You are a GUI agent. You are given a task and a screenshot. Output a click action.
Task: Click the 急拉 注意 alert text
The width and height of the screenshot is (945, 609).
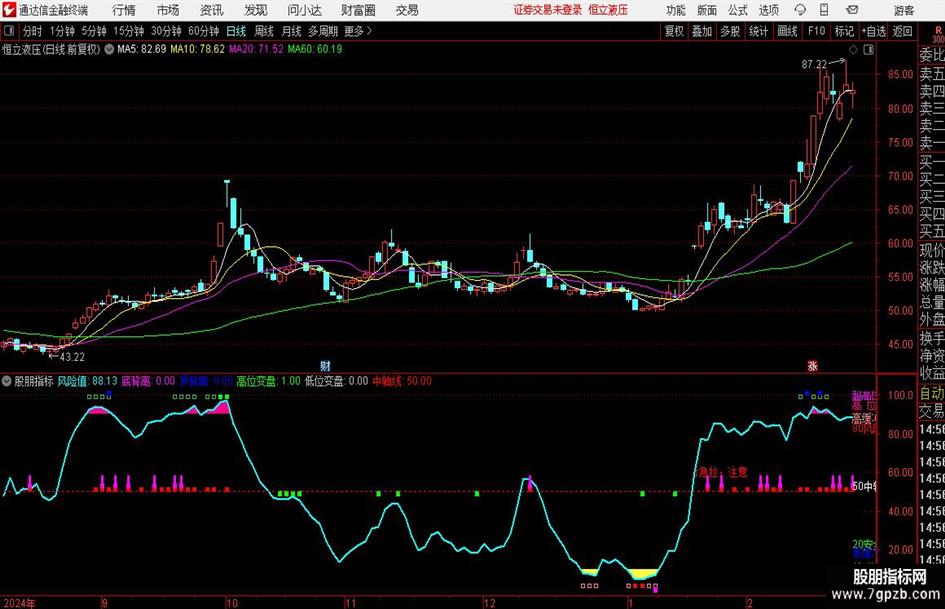point(722,472)
